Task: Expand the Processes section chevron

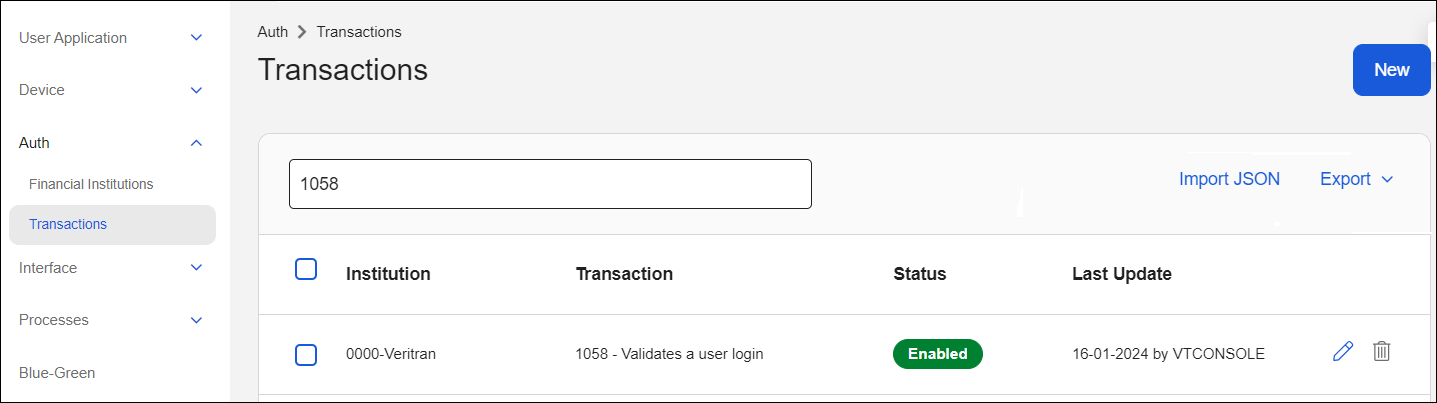Action: (x=197, y=320)
